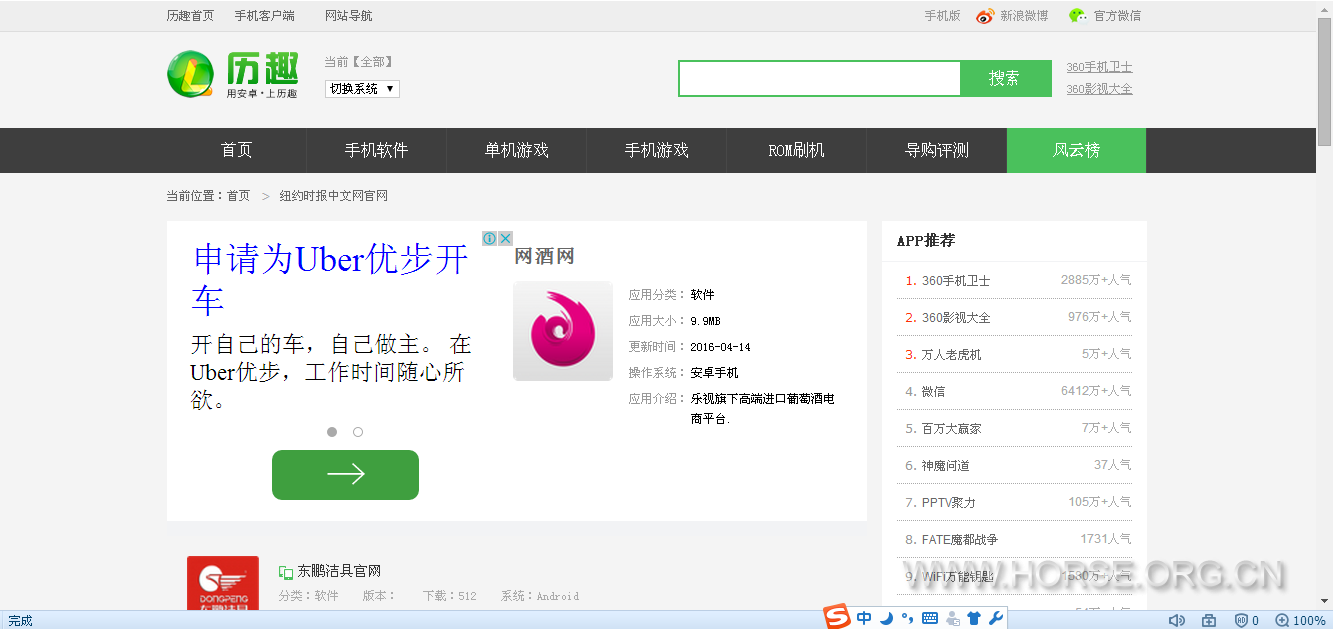Open the ad-block shield icon
Screen dimensions: 1333x629
[x=1242, y=621]
